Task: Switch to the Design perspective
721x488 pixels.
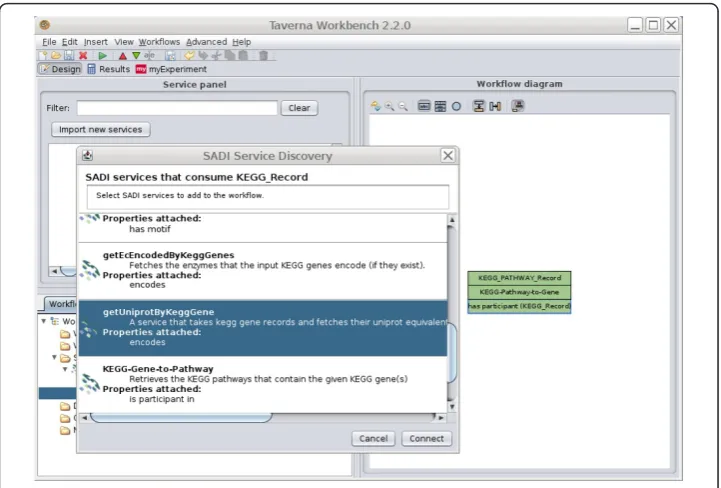Action: [x=60, y=69]
